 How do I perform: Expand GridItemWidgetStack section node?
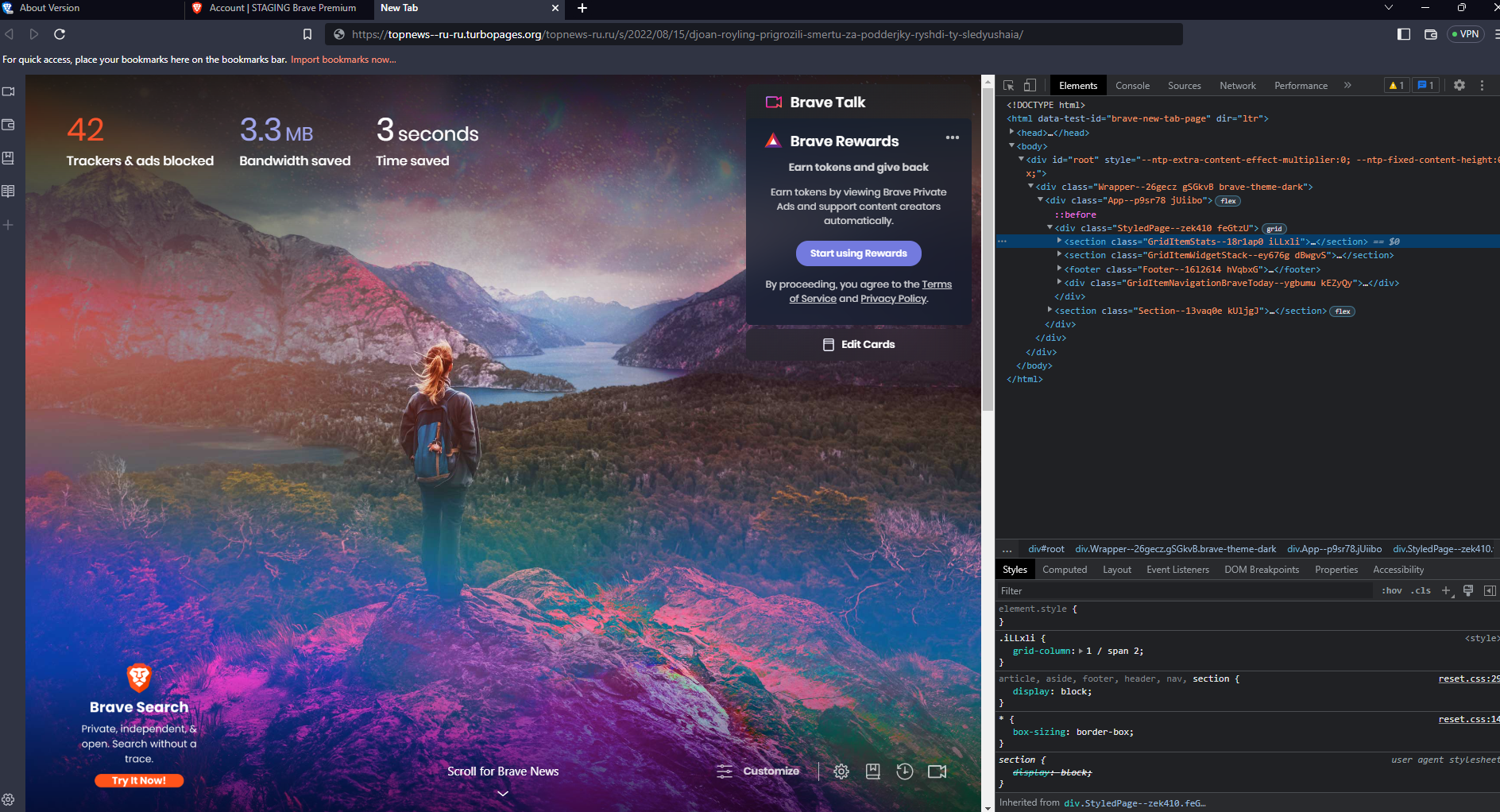coord(1059,254)
